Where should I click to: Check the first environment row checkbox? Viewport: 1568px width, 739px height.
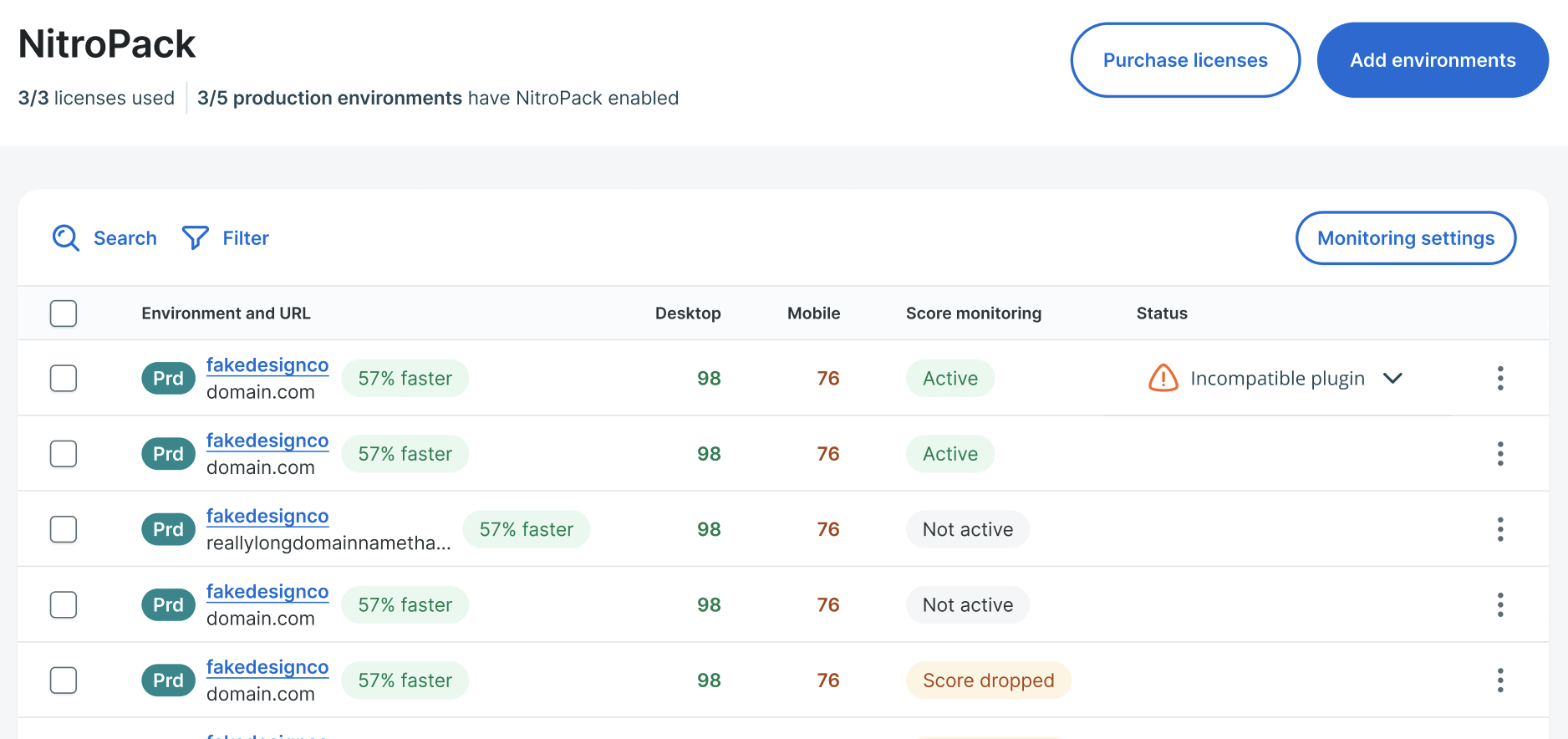(64, 379)
